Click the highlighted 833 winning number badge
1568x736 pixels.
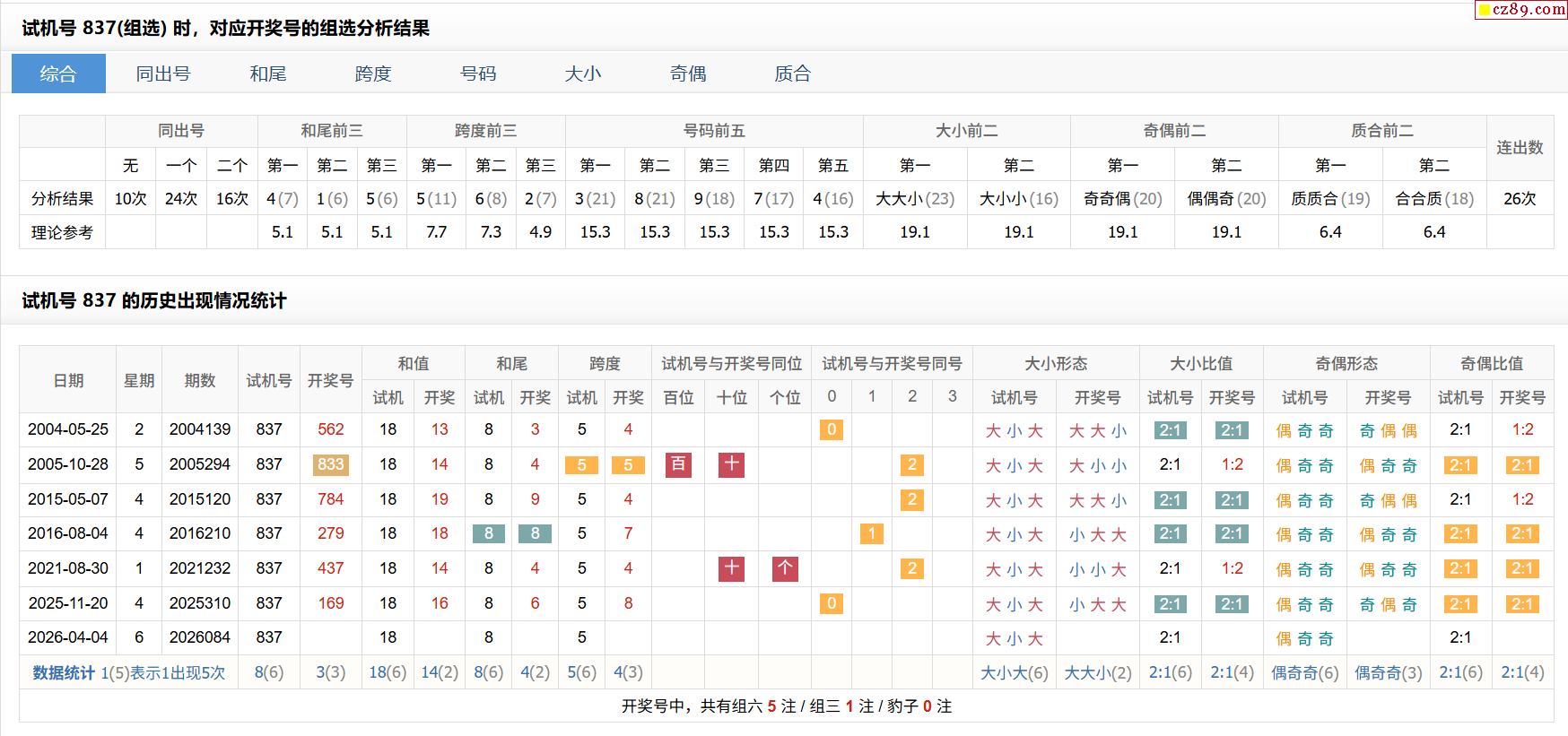(x=330, y=464)
